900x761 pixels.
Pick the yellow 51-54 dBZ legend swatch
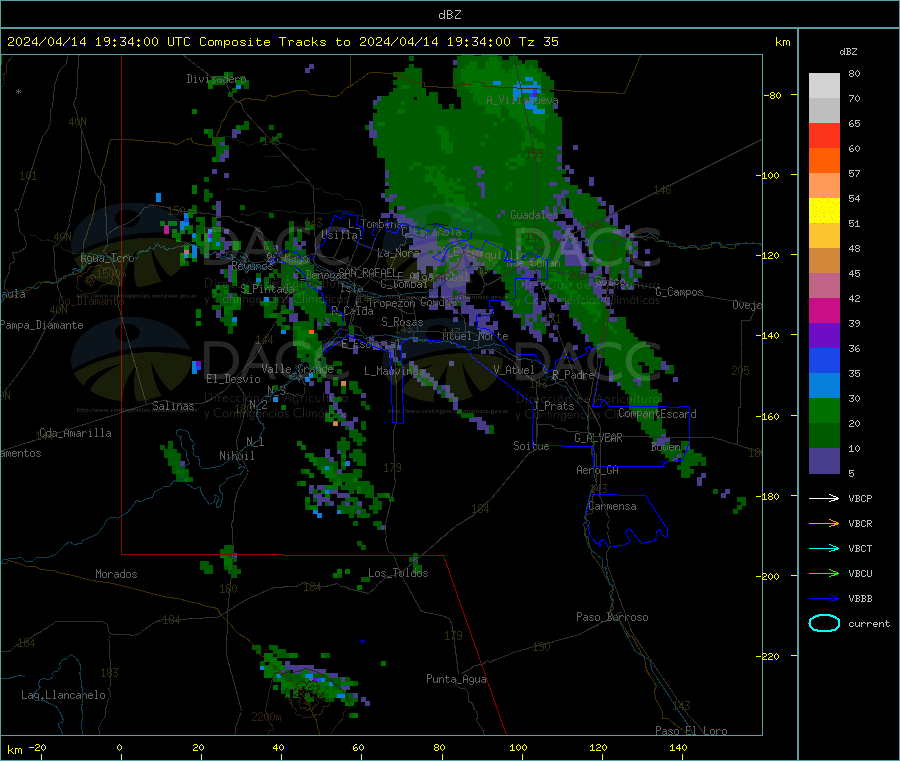point(824,211)
